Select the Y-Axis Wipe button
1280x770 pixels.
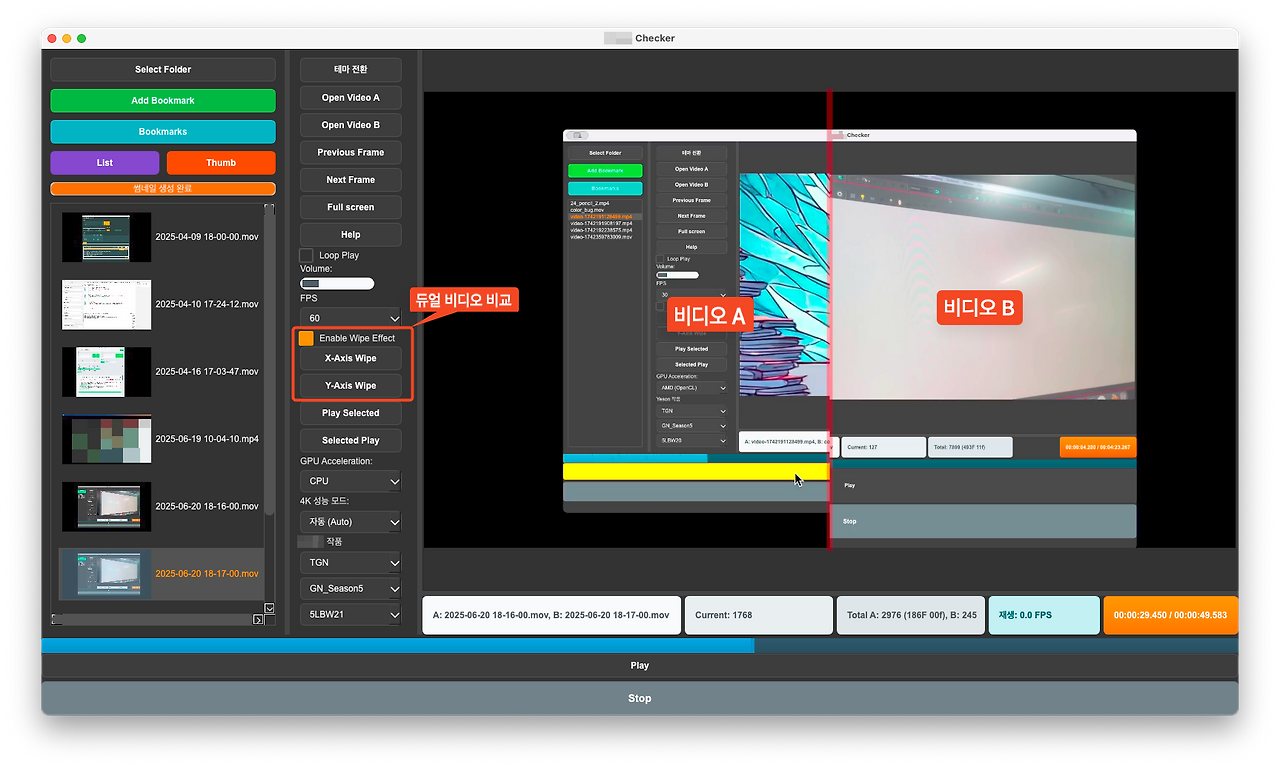[x=350, y=386]
